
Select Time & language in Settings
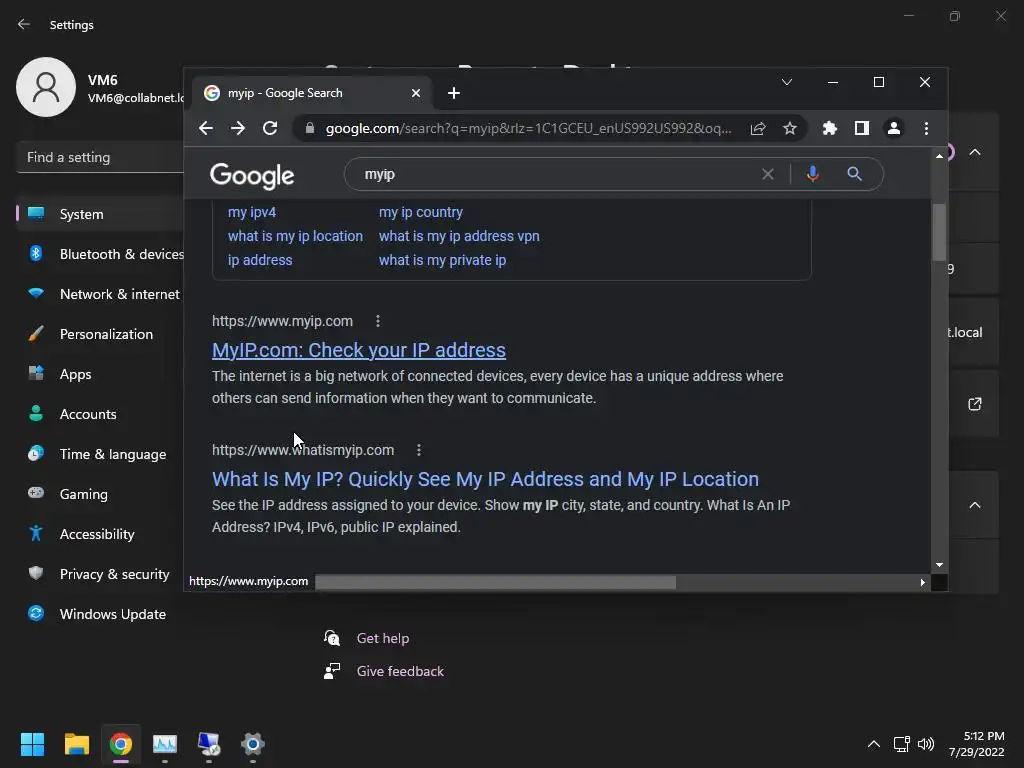pos(100,455)
